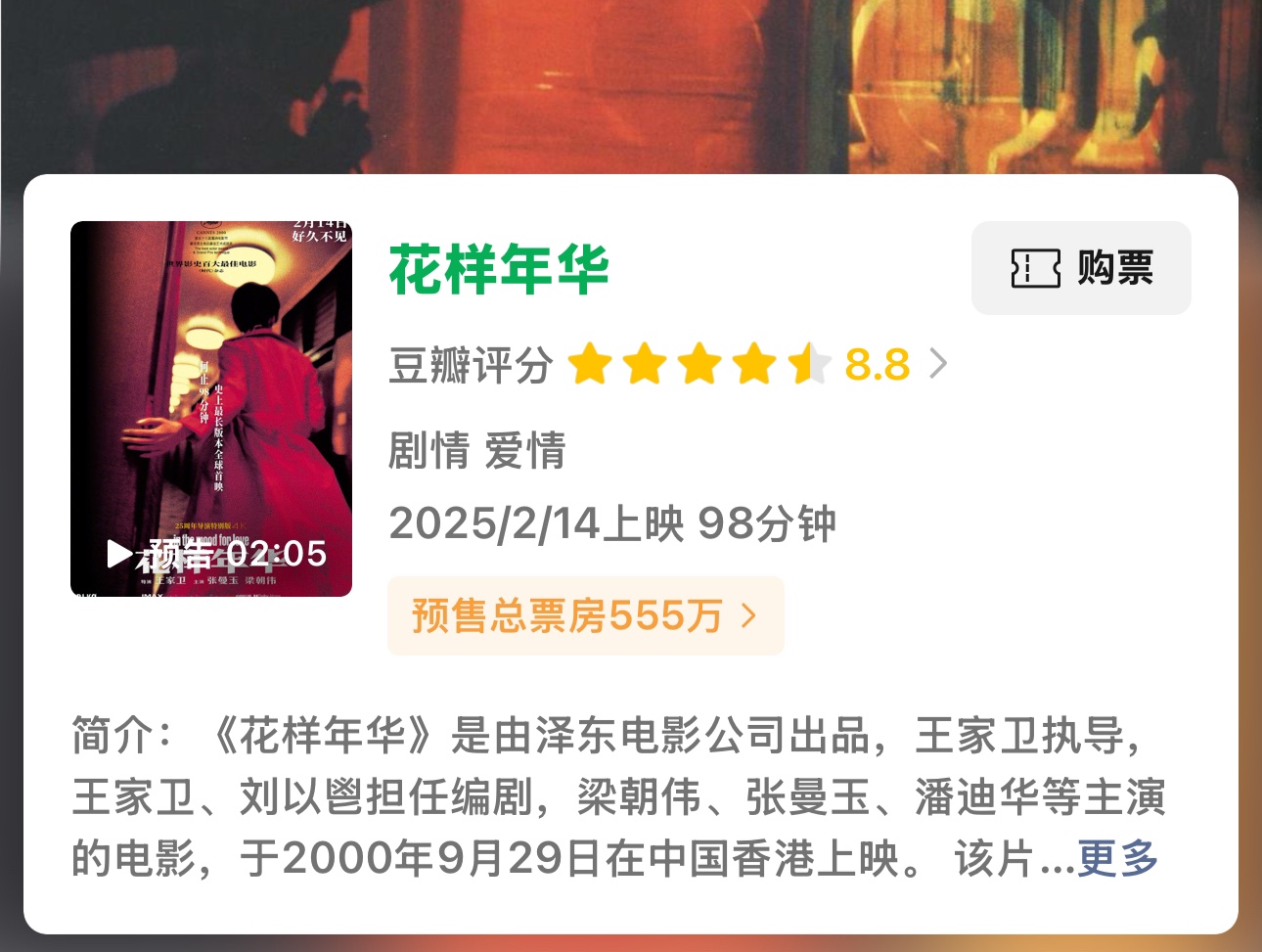Image resolution: width=1262 pixels, height=952 pixels.
Task: Open 预售总票房555万 box office badge
Action: 586,615
